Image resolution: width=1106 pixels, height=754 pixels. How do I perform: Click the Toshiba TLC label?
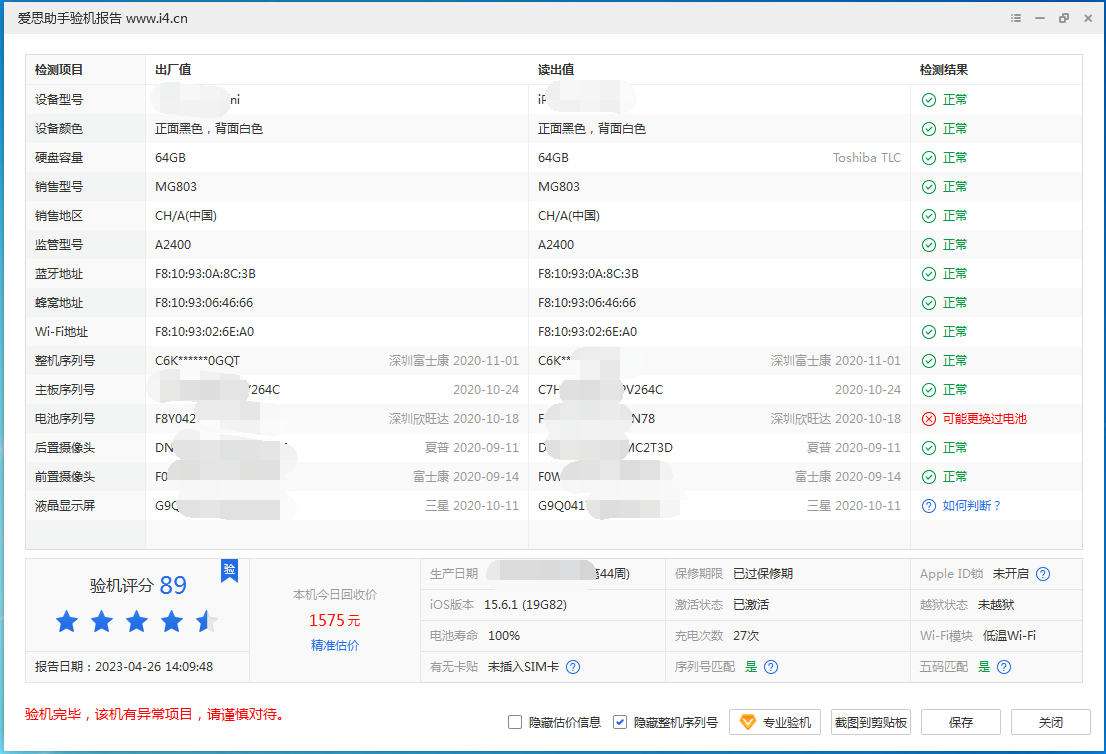[867, 158]
